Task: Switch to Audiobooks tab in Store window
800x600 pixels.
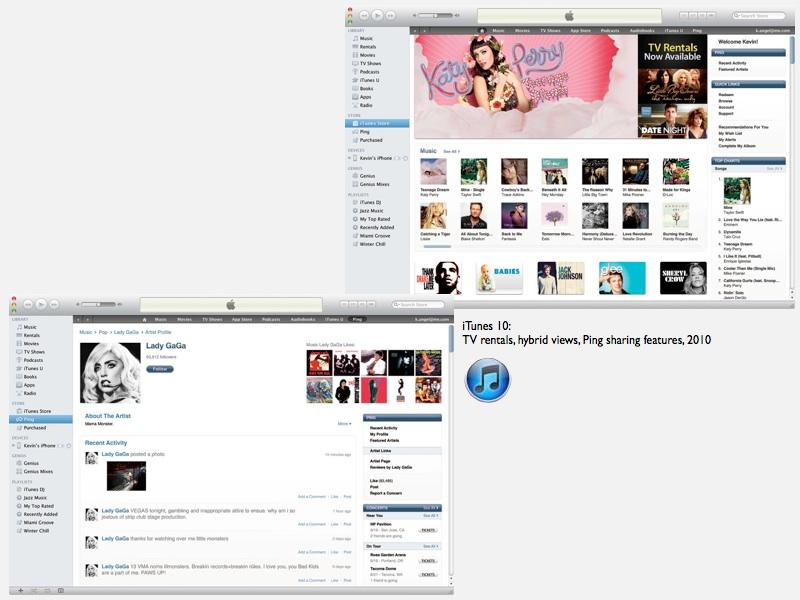Action: tap(642, 31)
